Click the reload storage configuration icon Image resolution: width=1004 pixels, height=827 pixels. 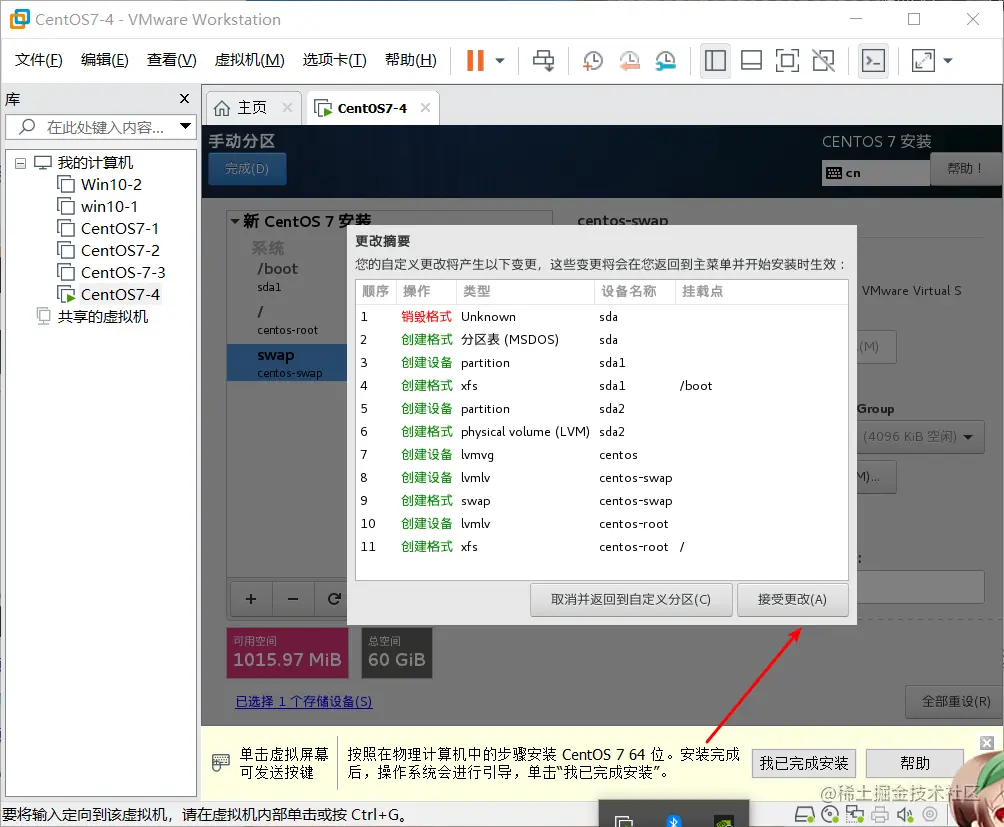[334, 599]
